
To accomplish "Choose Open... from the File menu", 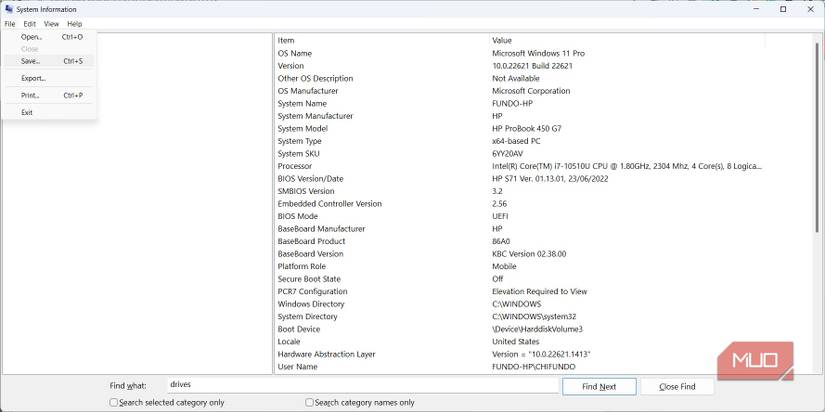I will tap(49, 37).
